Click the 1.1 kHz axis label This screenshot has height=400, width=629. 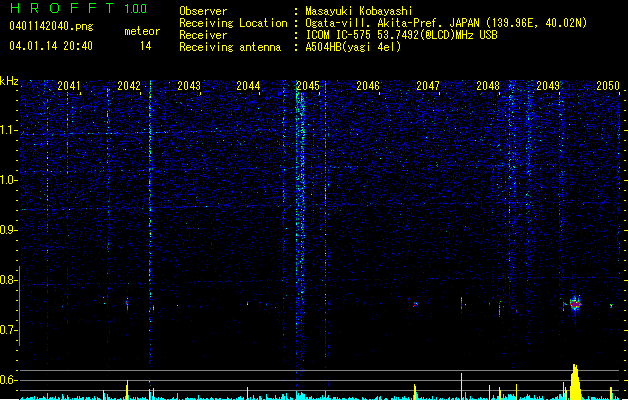coord(7,130)
